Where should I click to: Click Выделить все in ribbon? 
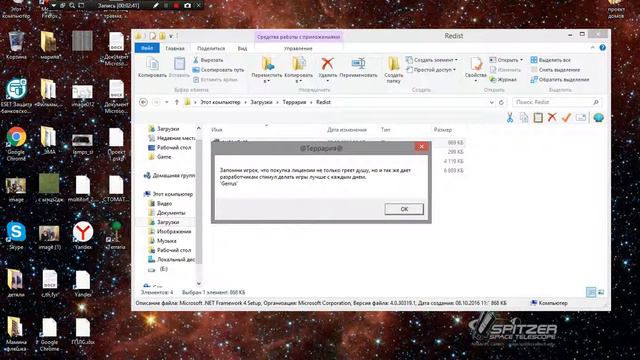[551, 60]
